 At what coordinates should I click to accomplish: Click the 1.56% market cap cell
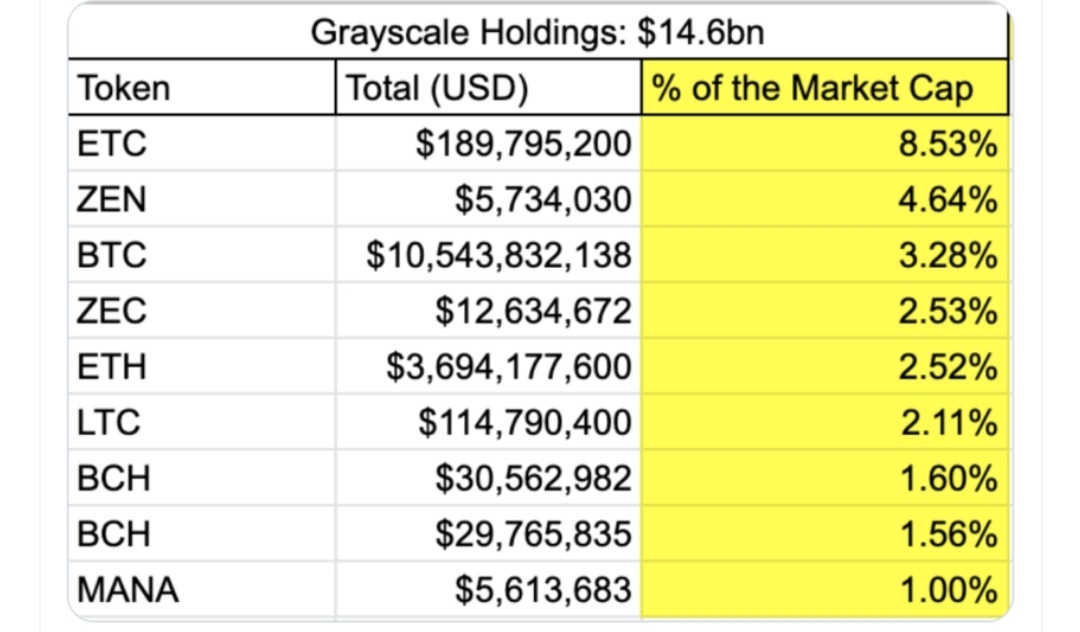pyautogui.click(x=824, y=534)
